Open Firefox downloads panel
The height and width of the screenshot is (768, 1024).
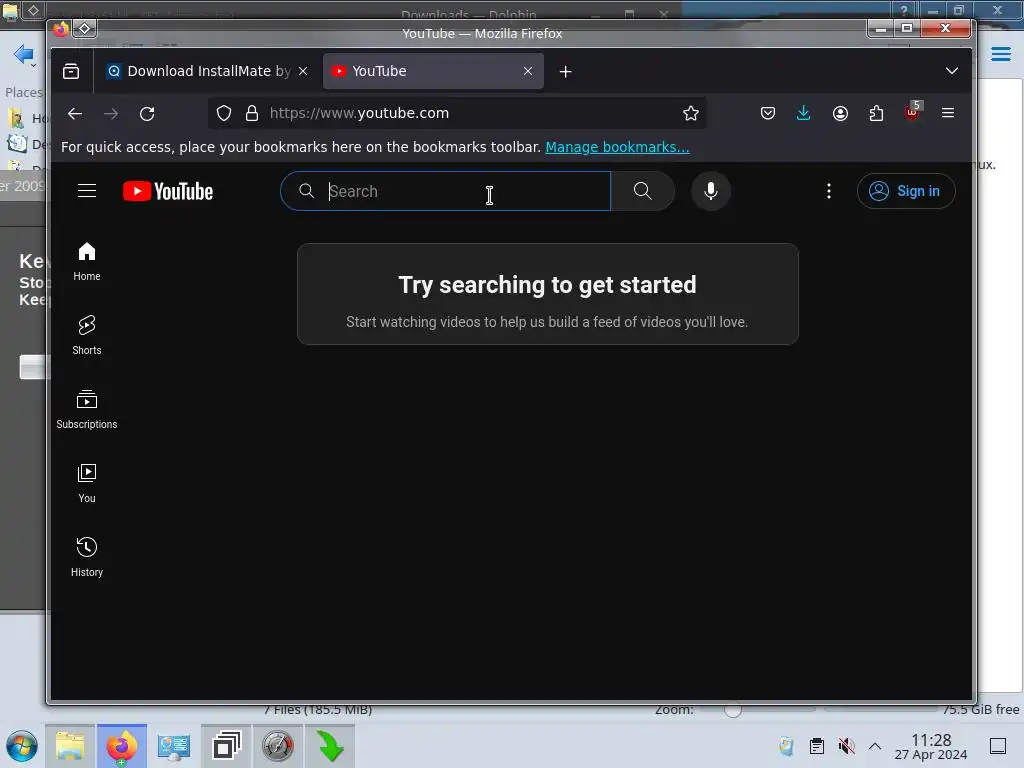(804, 114)
